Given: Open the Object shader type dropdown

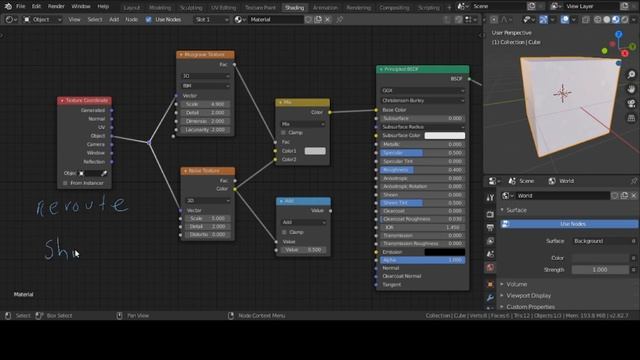Looking at the screenshot, I should (42, 20).
